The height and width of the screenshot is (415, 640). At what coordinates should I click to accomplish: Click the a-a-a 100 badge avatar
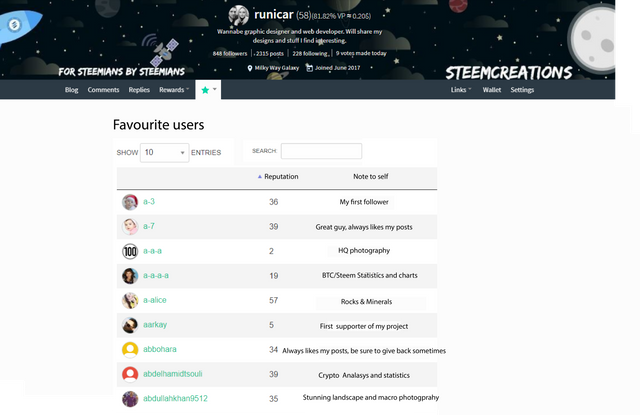coord(130,251)
